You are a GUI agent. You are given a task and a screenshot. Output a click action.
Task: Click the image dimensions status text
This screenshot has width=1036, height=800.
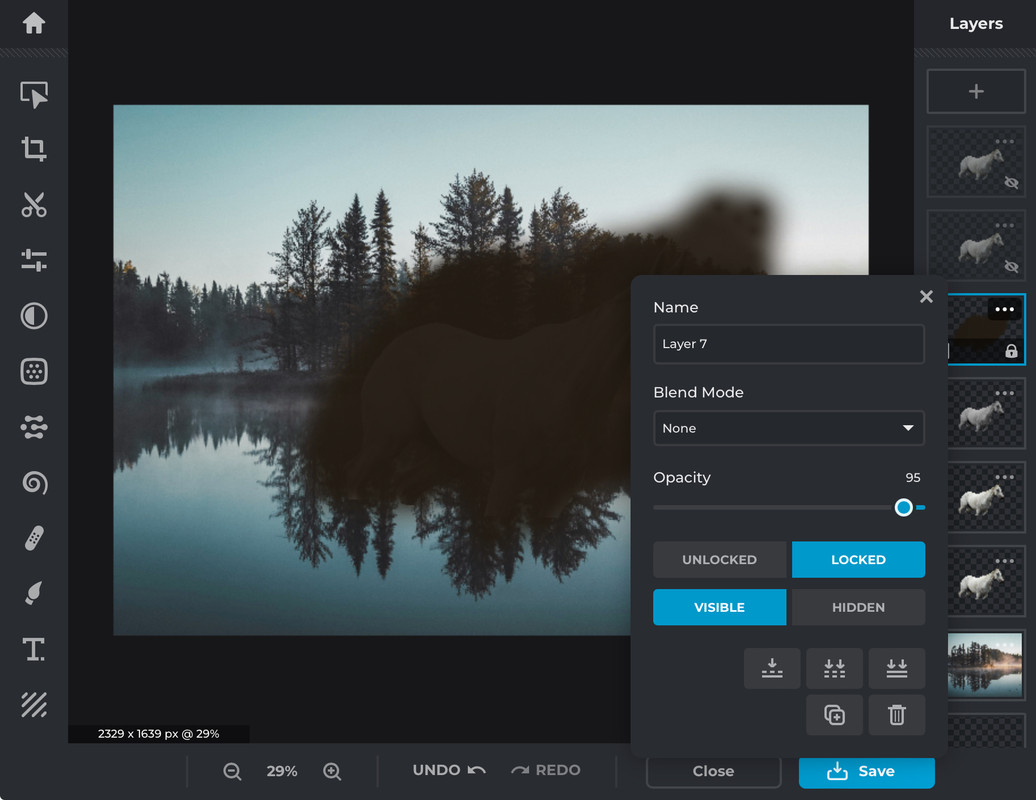pyautogui.click(x=159, y=734)
